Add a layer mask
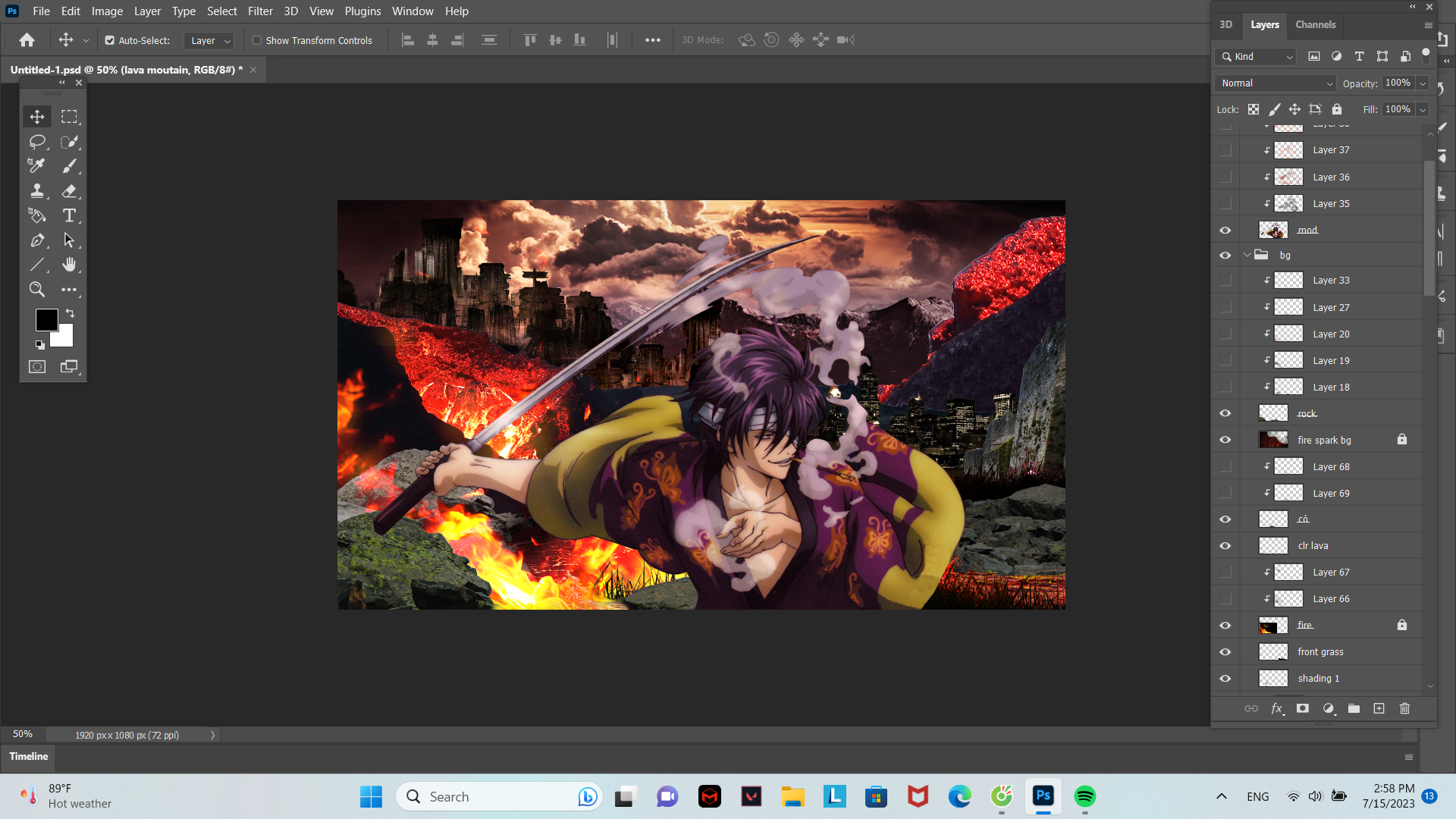This screenshot has width=1456, height=819. (x=1303, y=708)
